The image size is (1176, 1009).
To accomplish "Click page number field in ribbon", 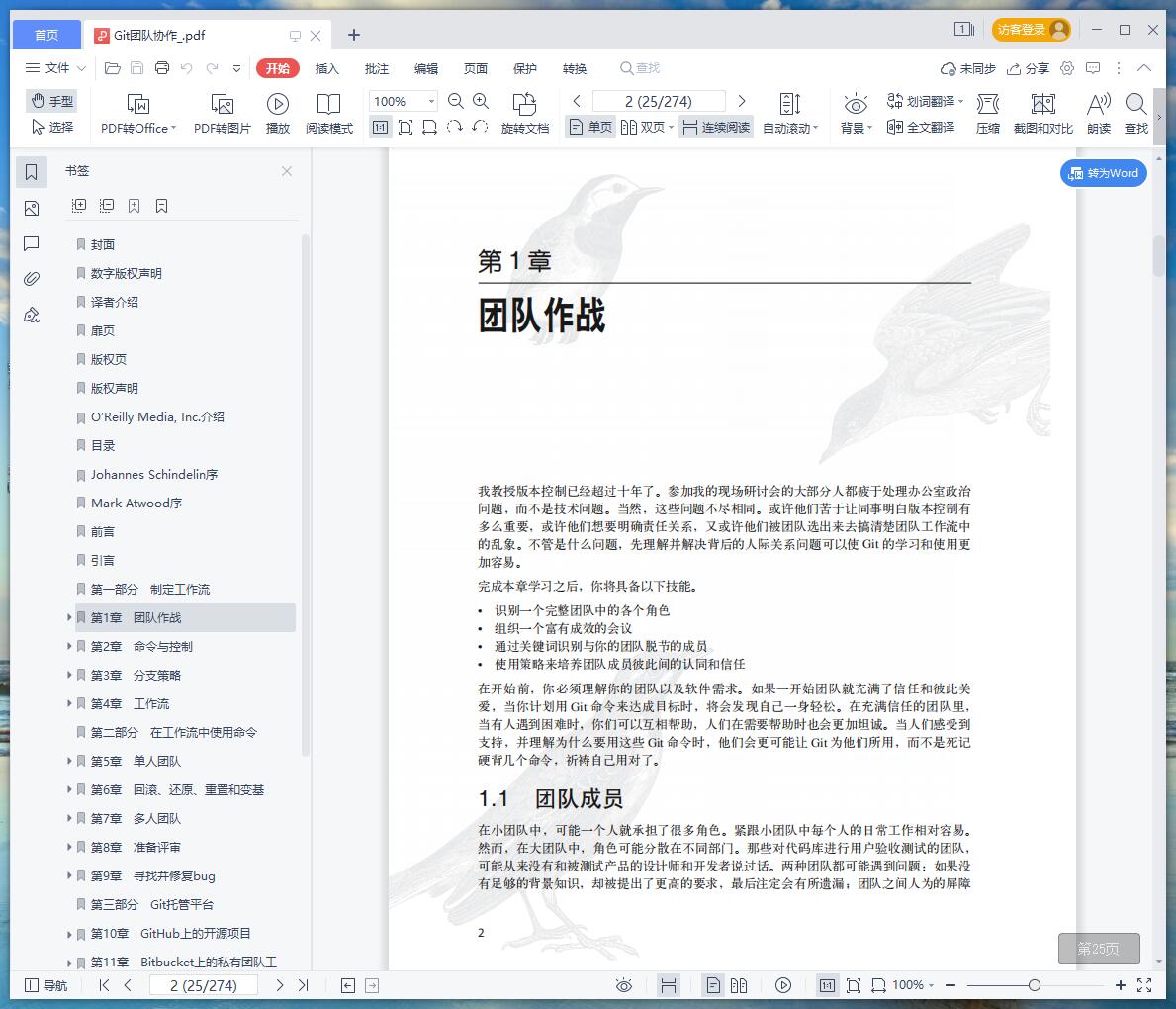I will click(x=659, y=101).
